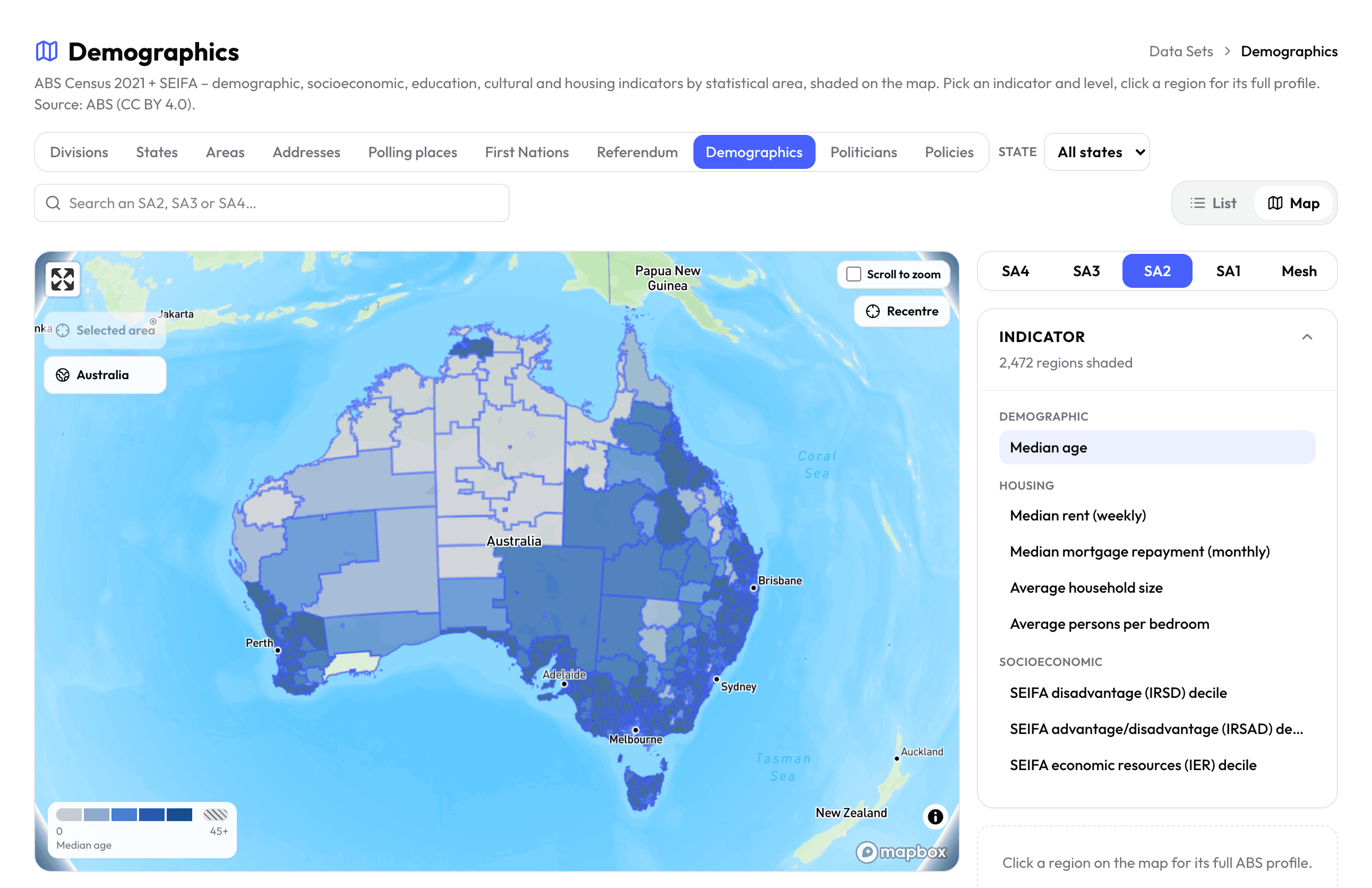
Task: Click the search magnifier icon
Action: (x=53, y=203)
